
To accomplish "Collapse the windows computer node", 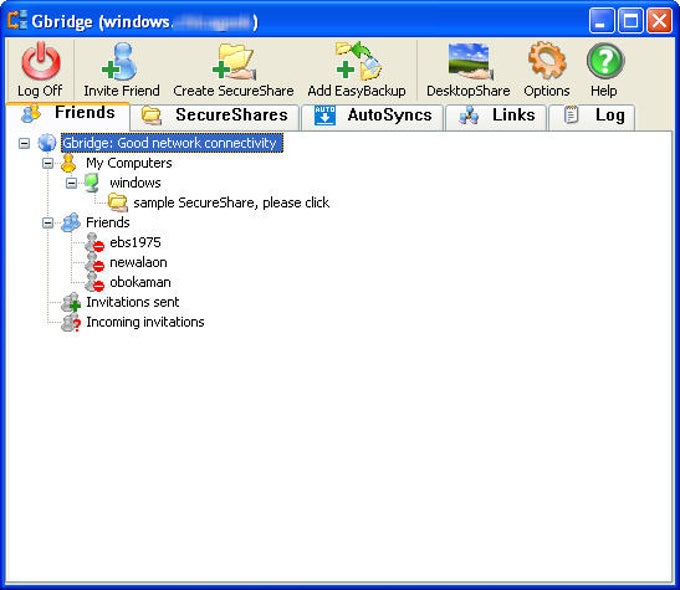I will [71, 183].
